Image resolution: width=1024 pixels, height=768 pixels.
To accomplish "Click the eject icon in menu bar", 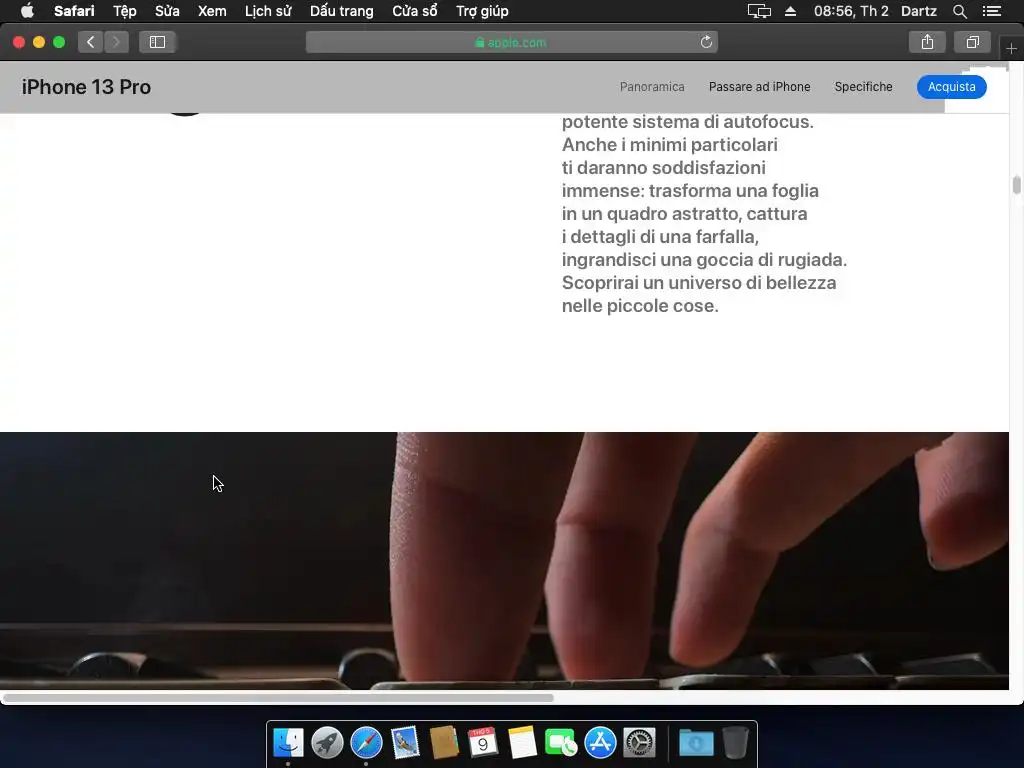I will pos(790,11).
